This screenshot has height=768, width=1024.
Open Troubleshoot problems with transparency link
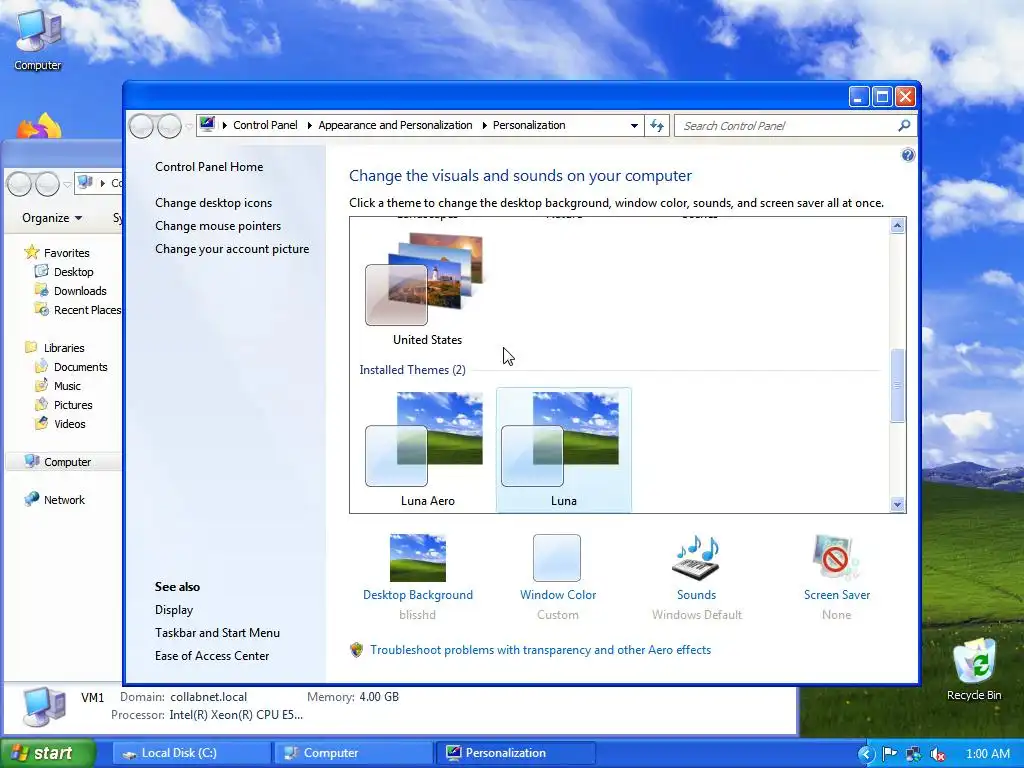540,650
